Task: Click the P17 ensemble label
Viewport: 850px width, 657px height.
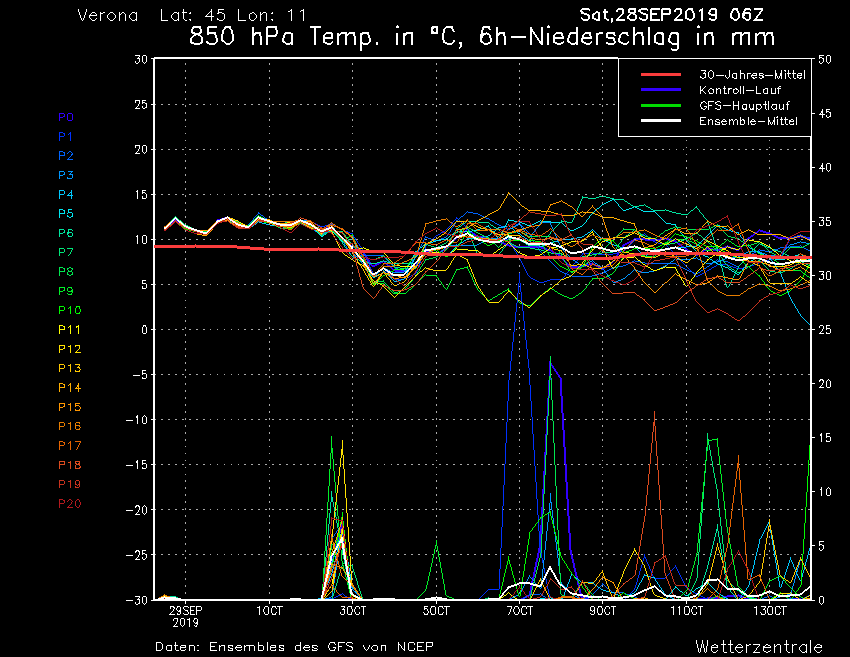Action: point(69,446)
